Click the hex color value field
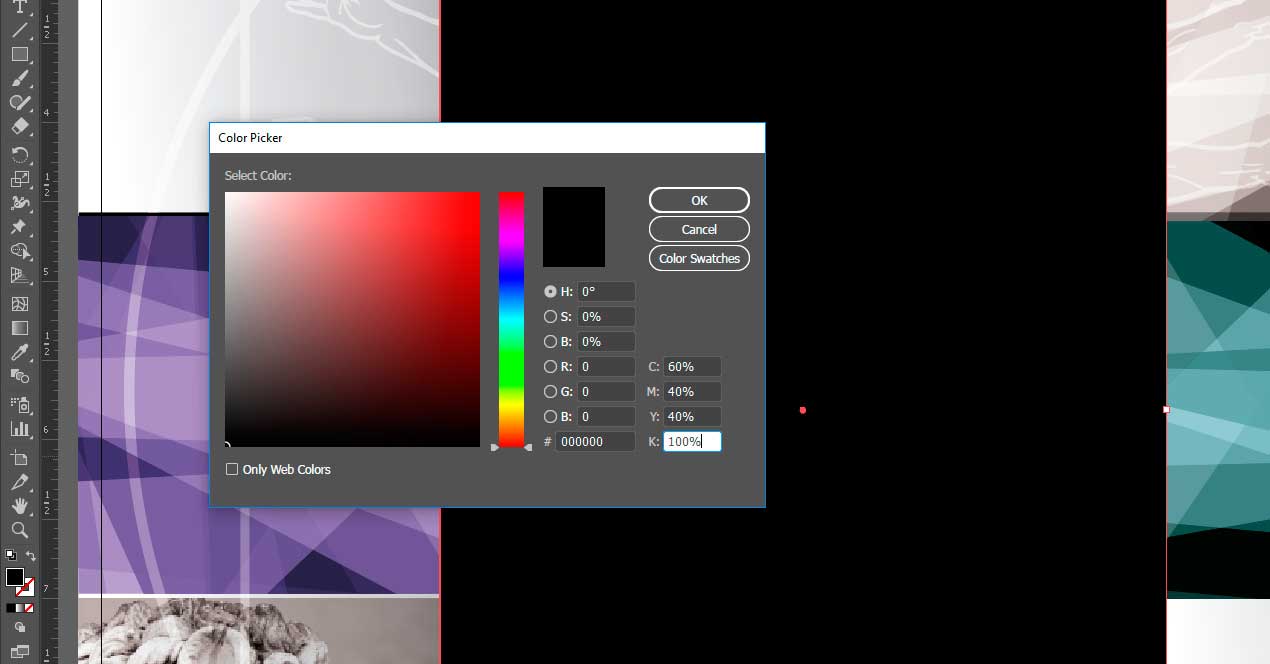Screen dimensions: 1270x664 (596, 441)
